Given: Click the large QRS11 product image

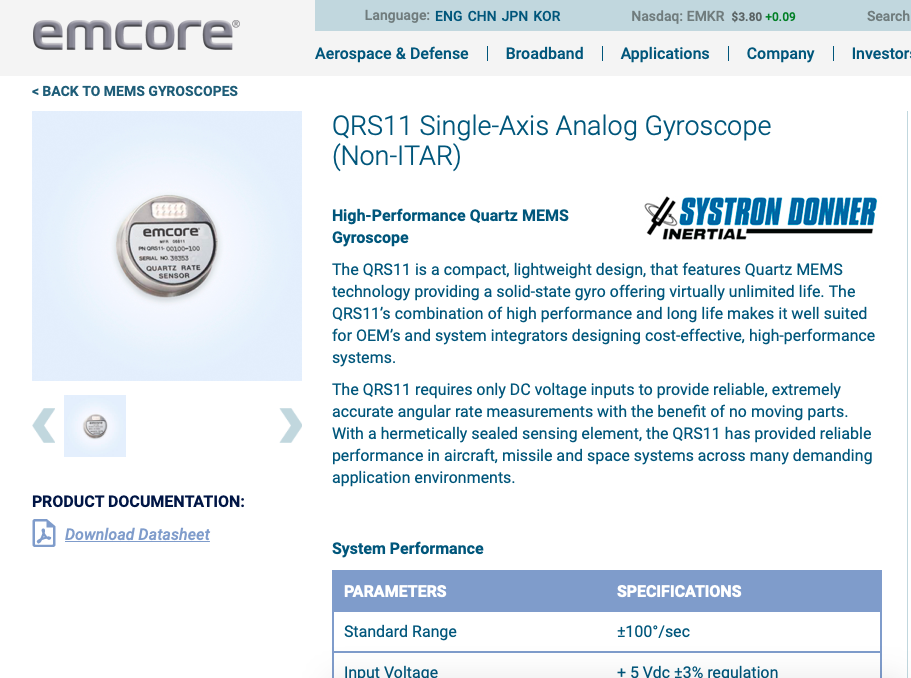Looking at the screenshot, I should tap(167, 246).
